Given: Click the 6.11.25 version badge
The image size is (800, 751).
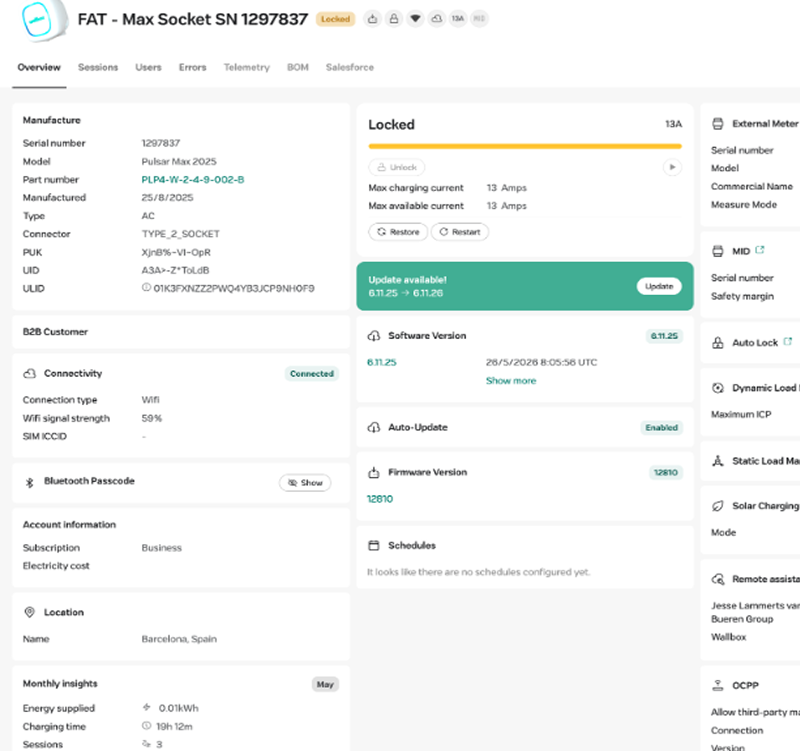Looking at the screenshot, I should (664, 336).
